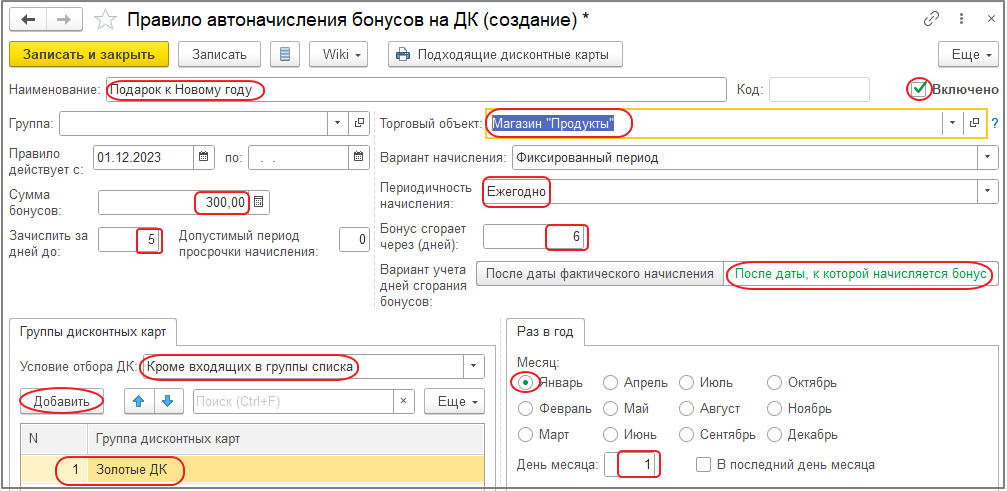Click the forward navigation arrow
This screenshot has width=1007, height=491.
pos(63,19)
